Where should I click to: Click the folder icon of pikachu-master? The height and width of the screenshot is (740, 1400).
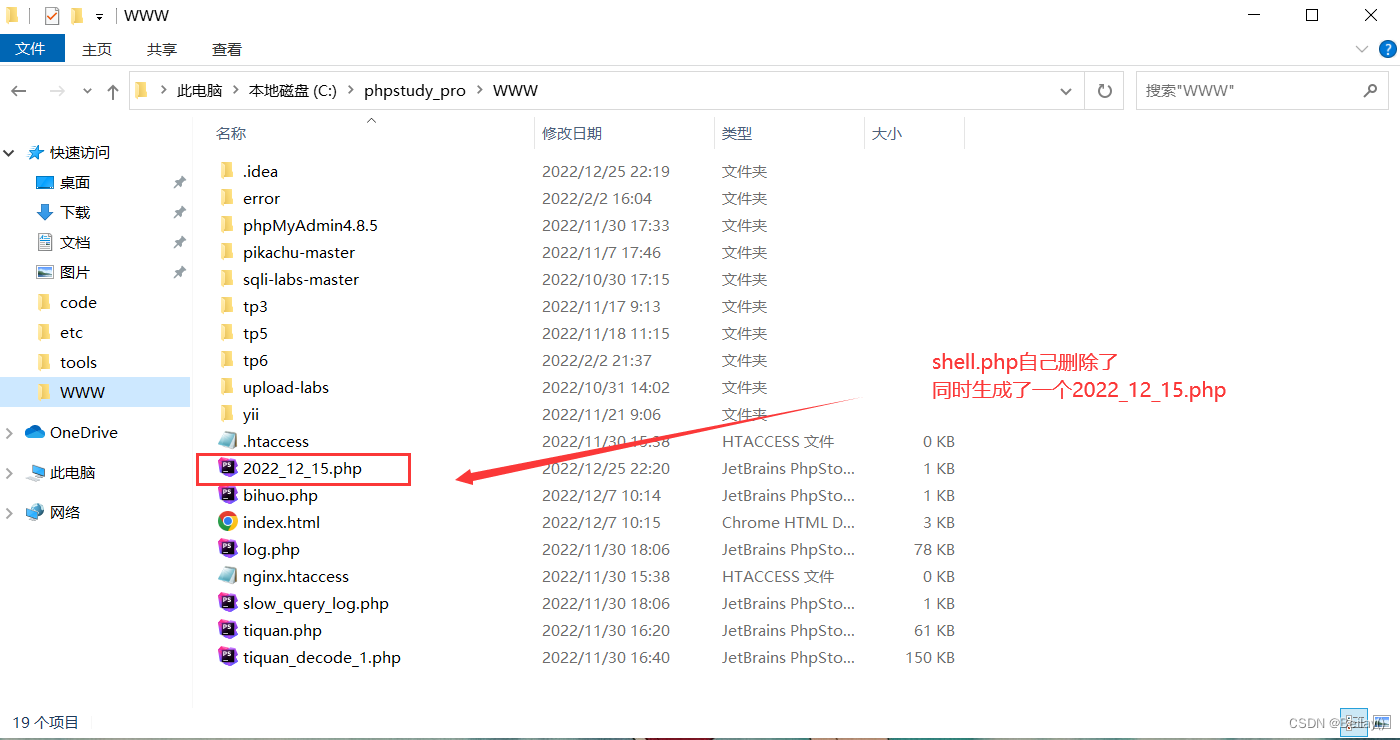pos(227,251)
